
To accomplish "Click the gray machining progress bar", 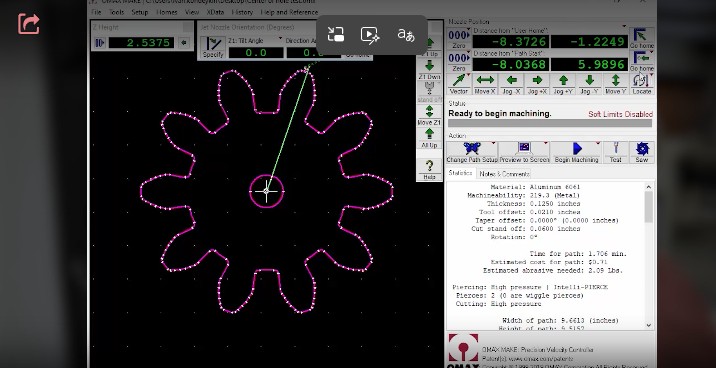I will click(x=550, y=123).
